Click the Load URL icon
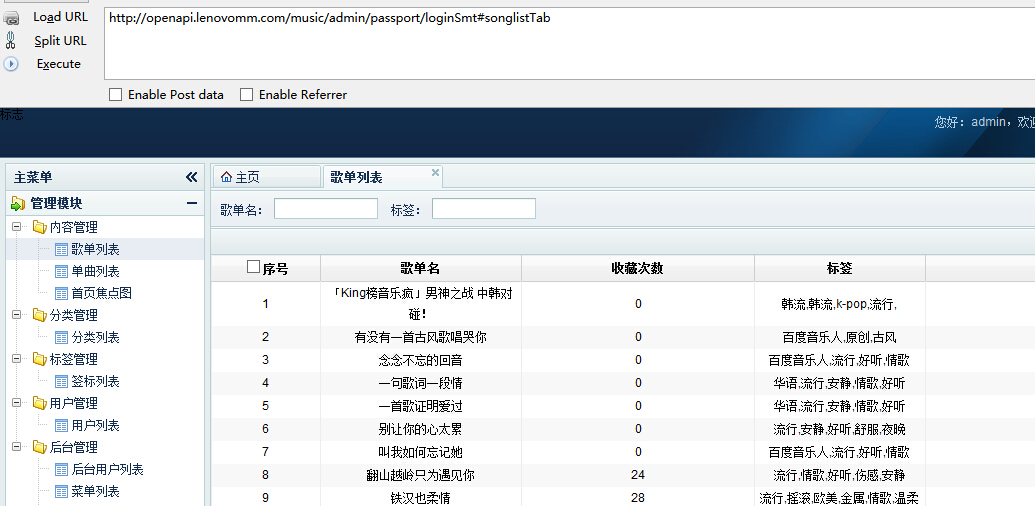Viewport: 1035px width, 506px height. click(11, 17)
